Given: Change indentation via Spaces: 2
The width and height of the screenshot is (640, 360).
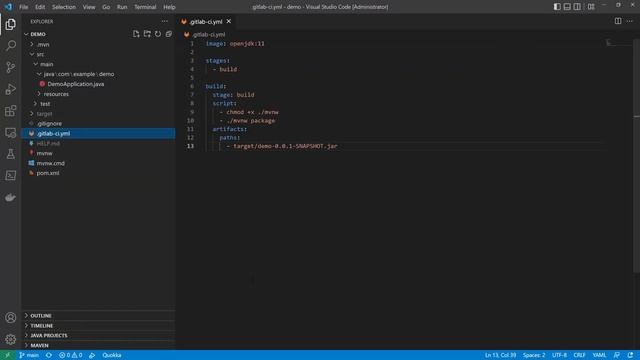Looking at the screenshot, I should tap(534, 355).
